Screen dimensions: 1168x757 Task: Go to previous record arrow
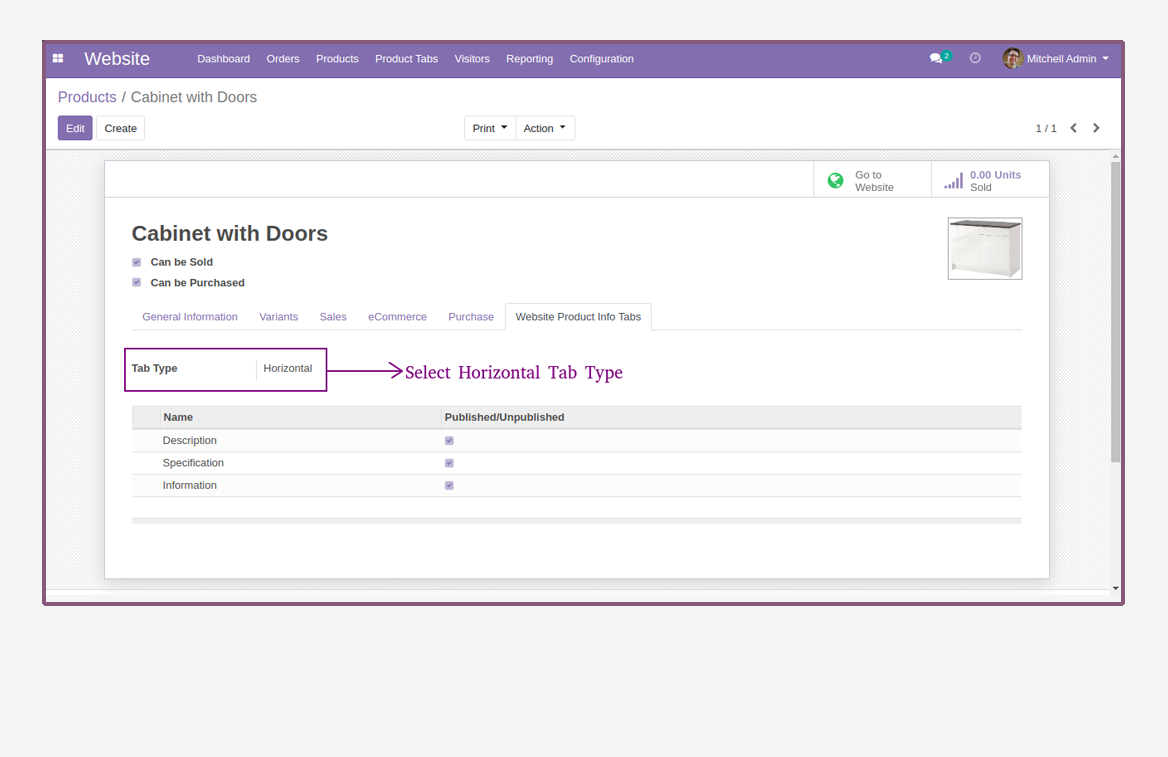click(x=1073, y=128)
